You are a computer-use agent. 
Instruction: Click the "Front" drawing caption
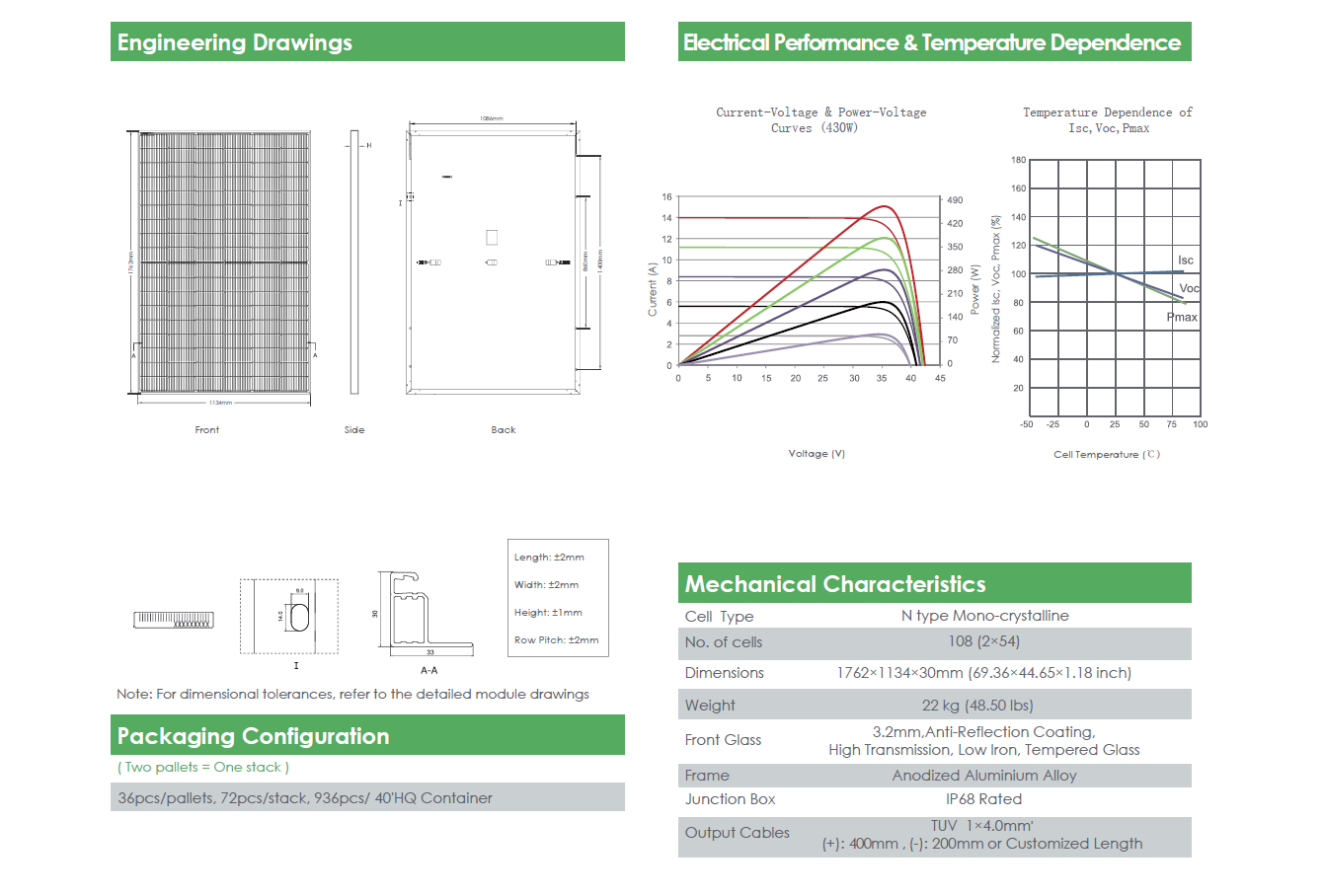coord(207,430)
